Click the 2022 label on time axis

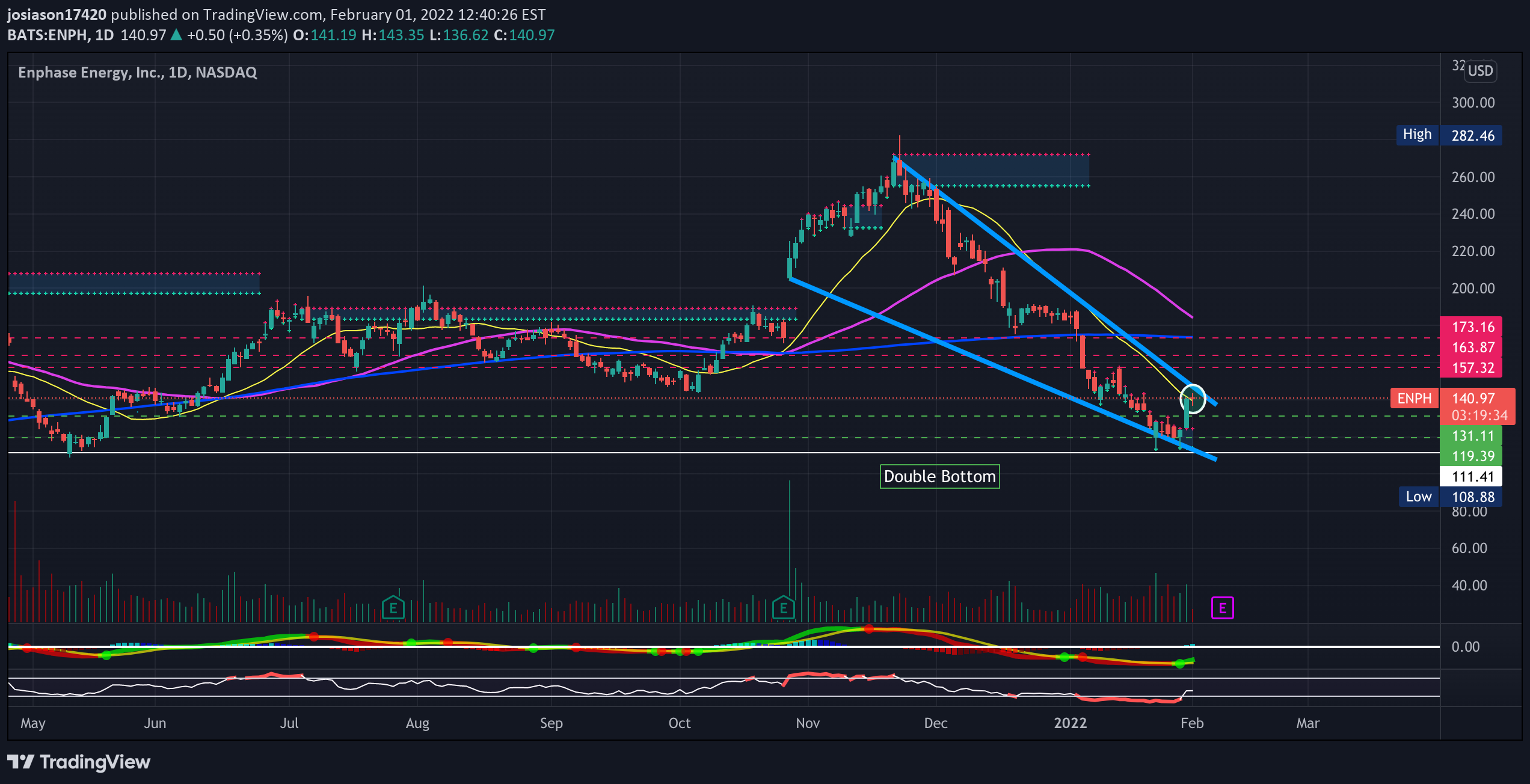(1070, 723)
